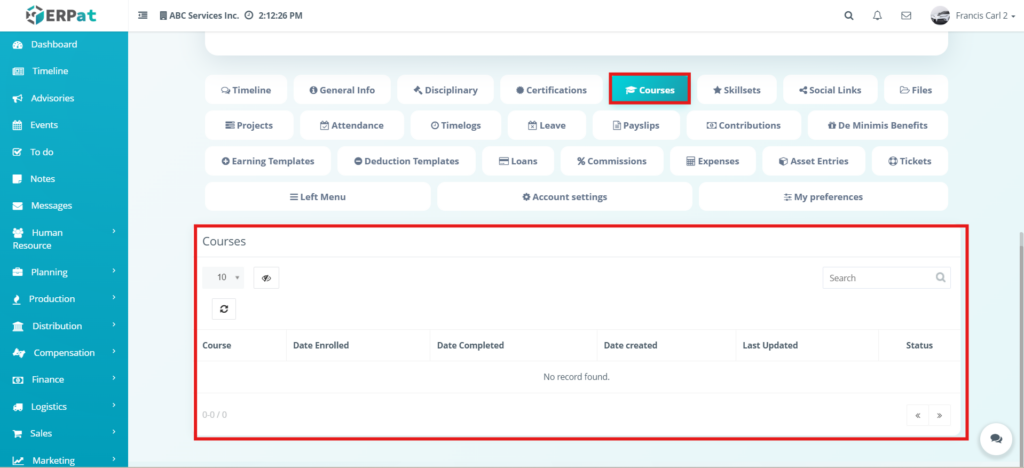Sort table by the Date Enrolled column

click(x=320, y=345)
